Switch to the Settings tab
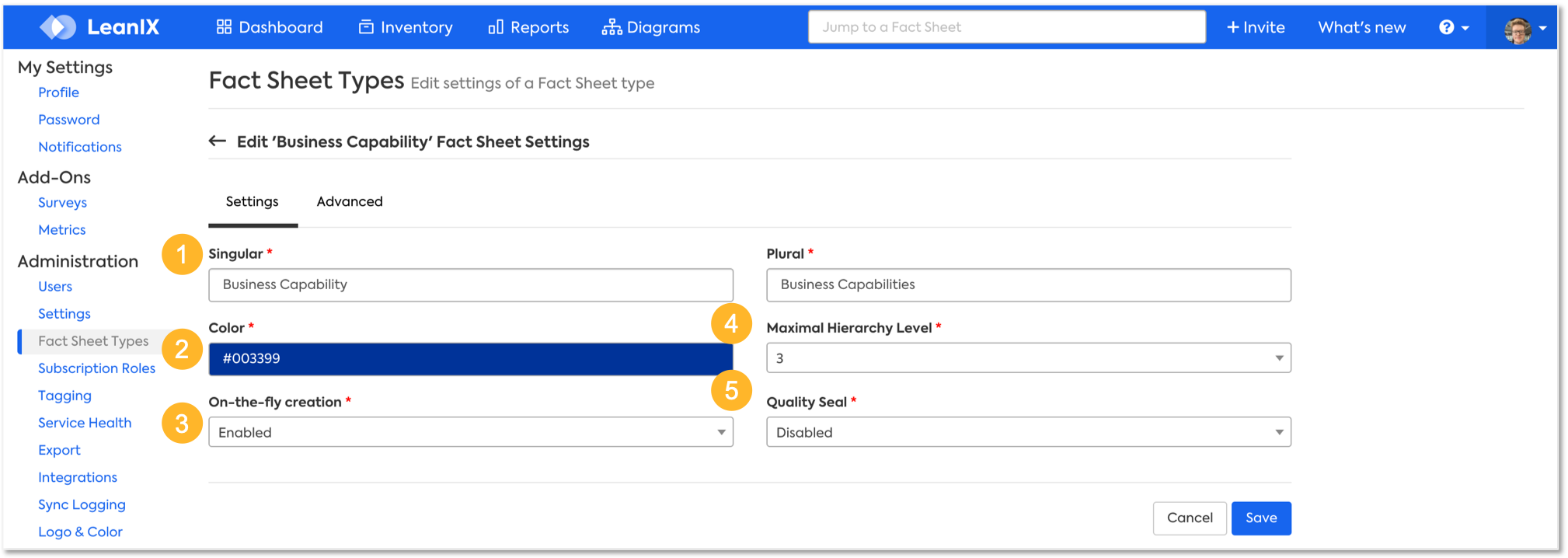This screenshot has height=558, width=1568. click(x=253, y=202)
